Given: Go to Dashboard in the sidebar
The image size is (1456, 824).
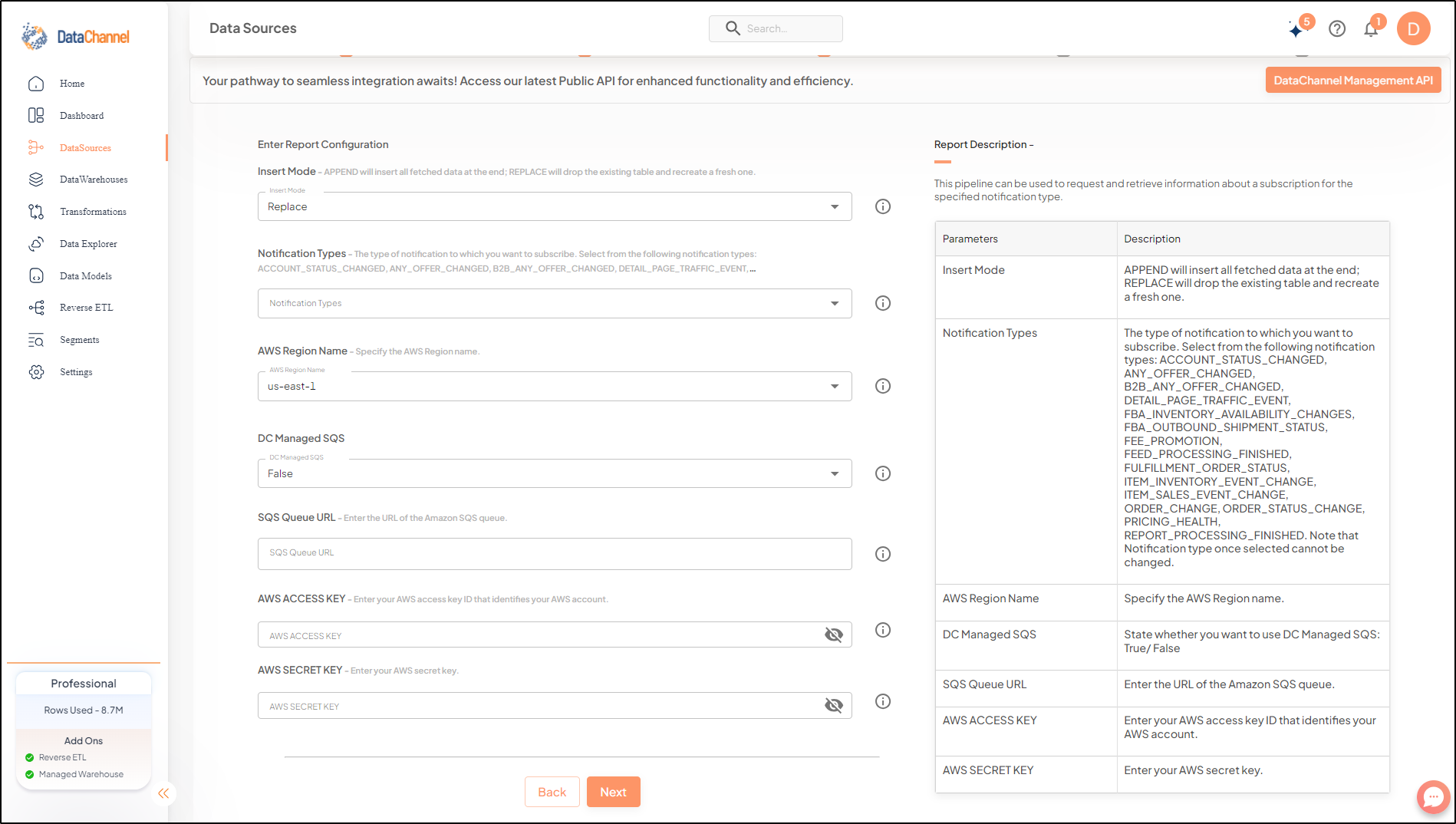Looking at the screenshot, I should pyautogui.click(x=82, y=116).
